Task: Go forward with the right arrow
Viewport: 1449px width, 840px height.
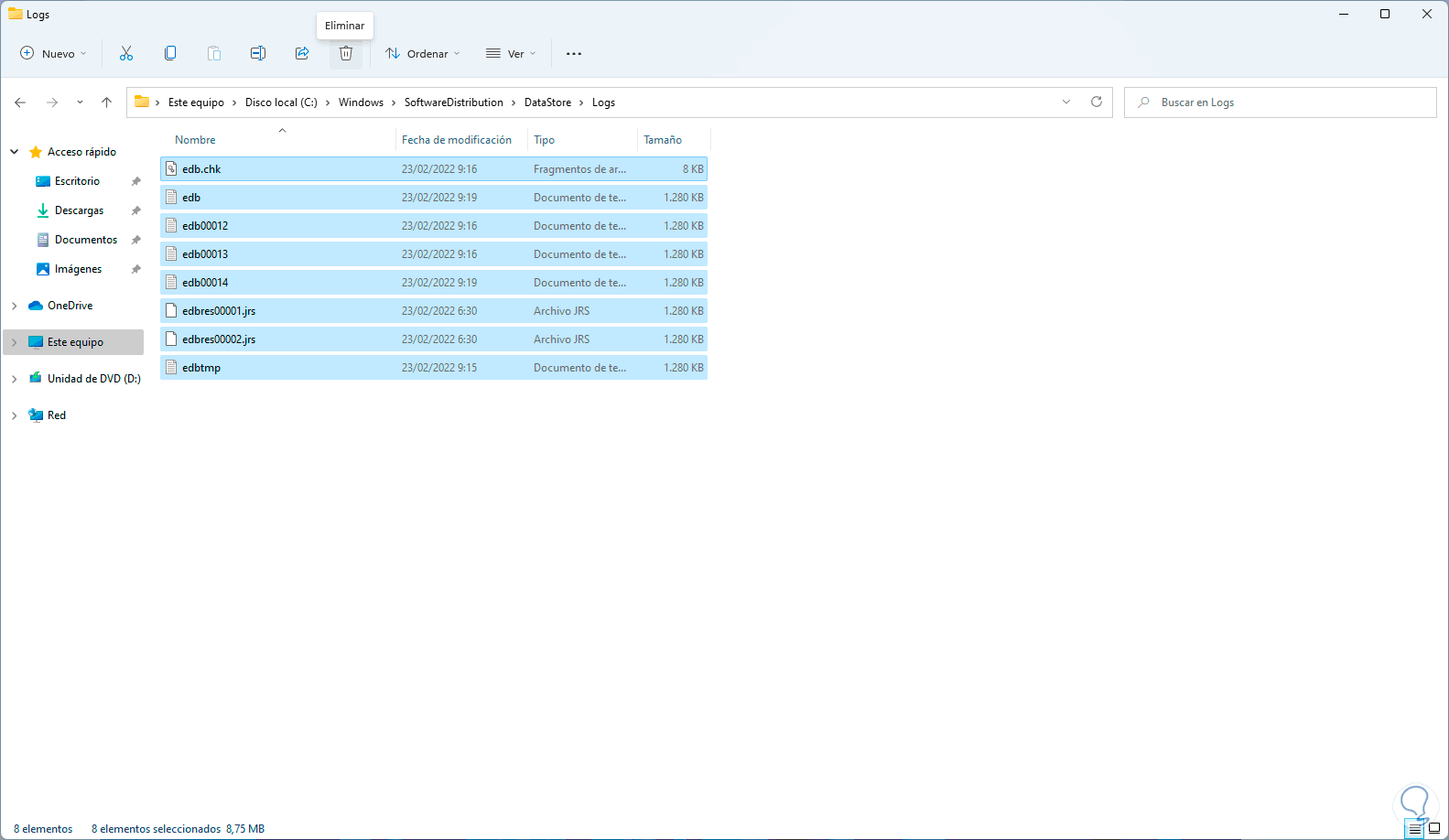Action: 52,102
